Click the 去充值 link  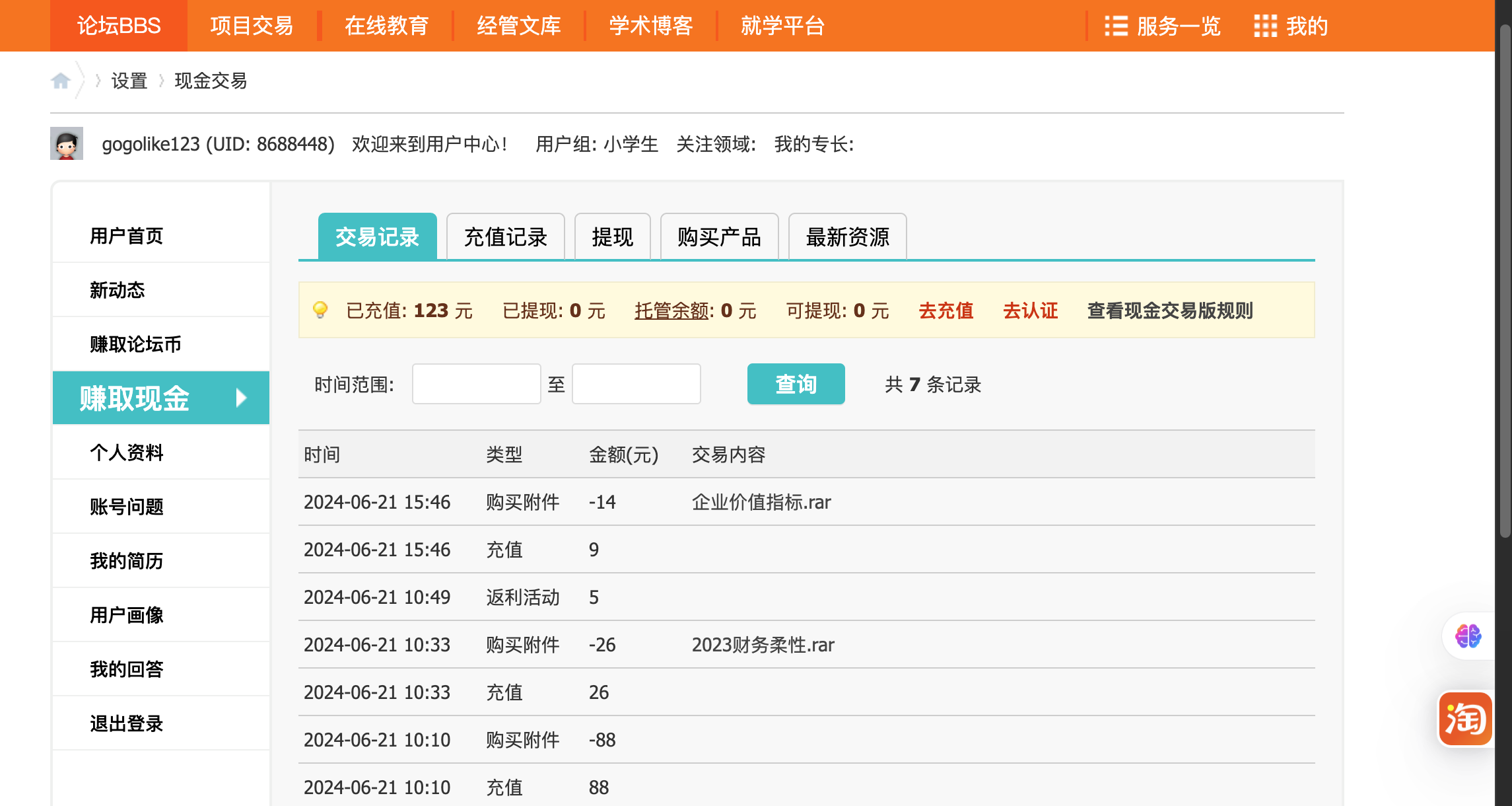pos(945,311)
